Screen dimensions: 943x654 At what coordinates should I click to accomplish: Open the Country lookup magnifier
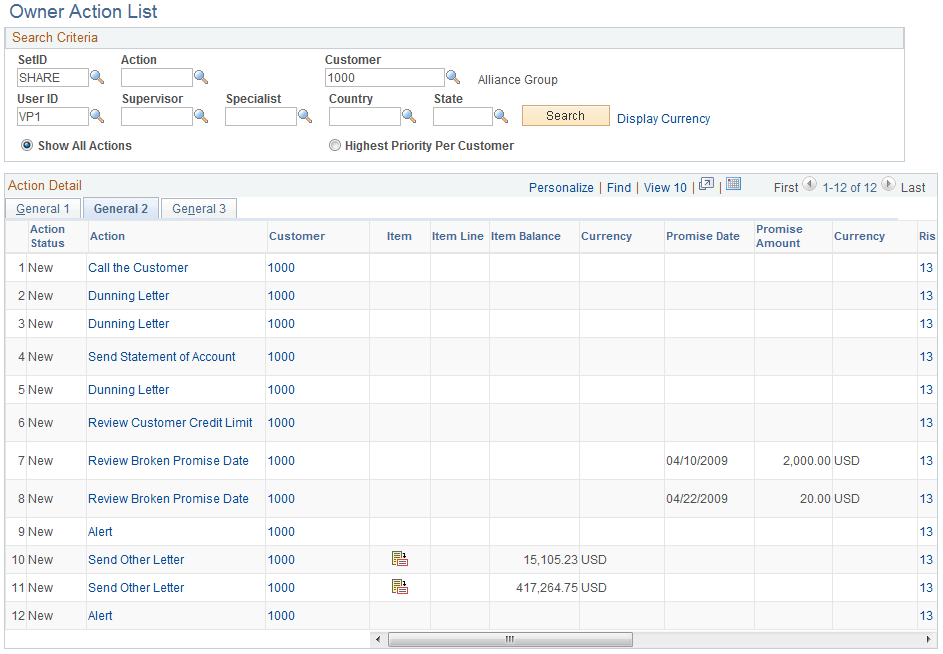(x=408, y=116)
